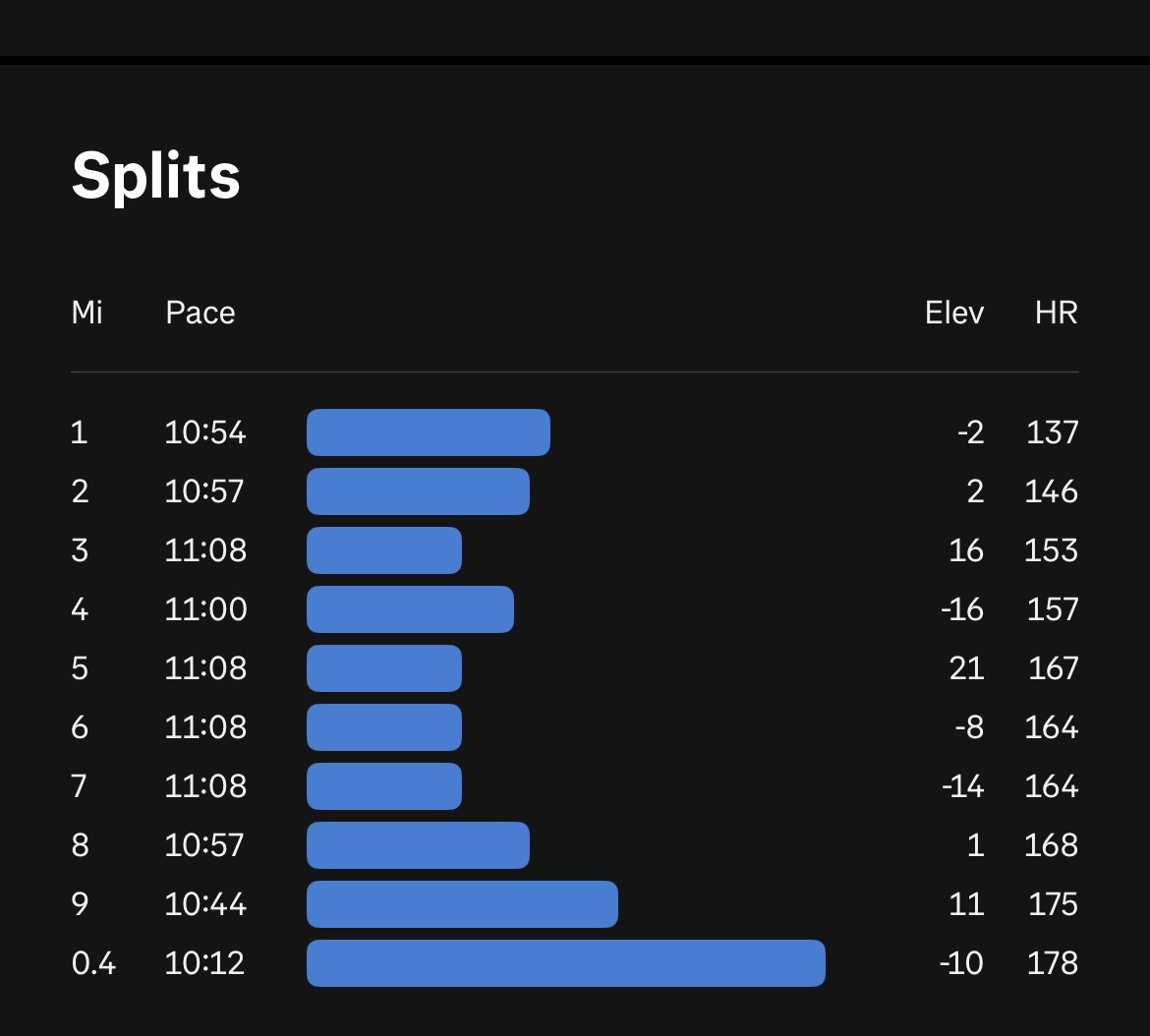Select the mile 9 blue pace bar
1150x1036 pixels.
coord(462,904)
